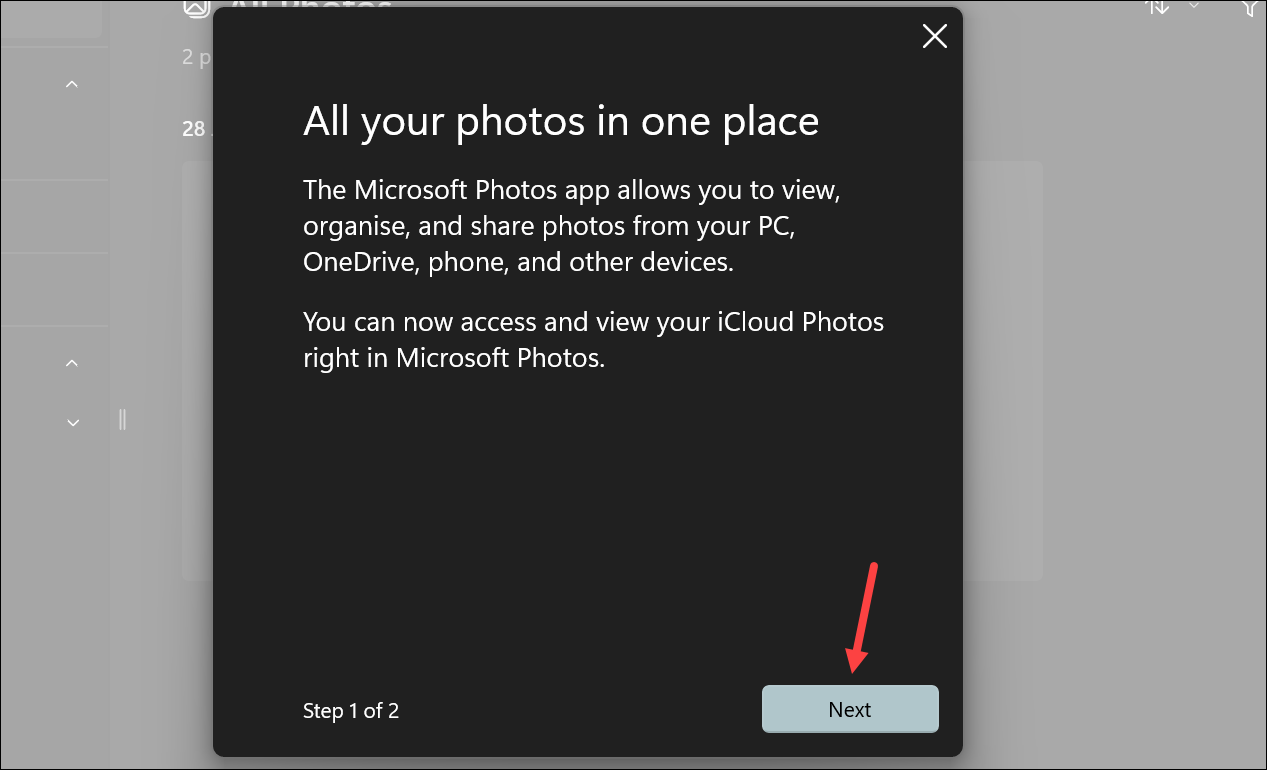This screenshot has width=1267, height=770.
Task: Click the sidebar row above middle chevron
Action: point(53,290)
